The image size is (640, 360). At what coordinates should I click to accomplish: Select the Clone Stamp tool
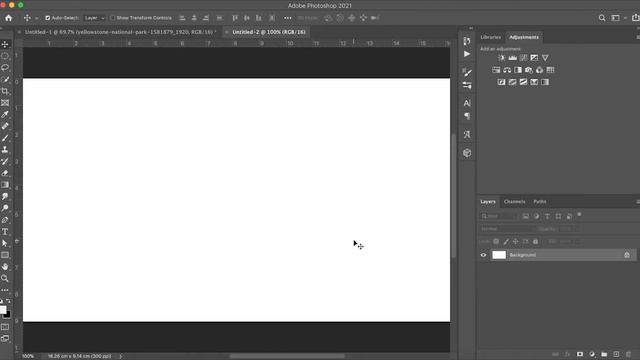tap(5, 150)
